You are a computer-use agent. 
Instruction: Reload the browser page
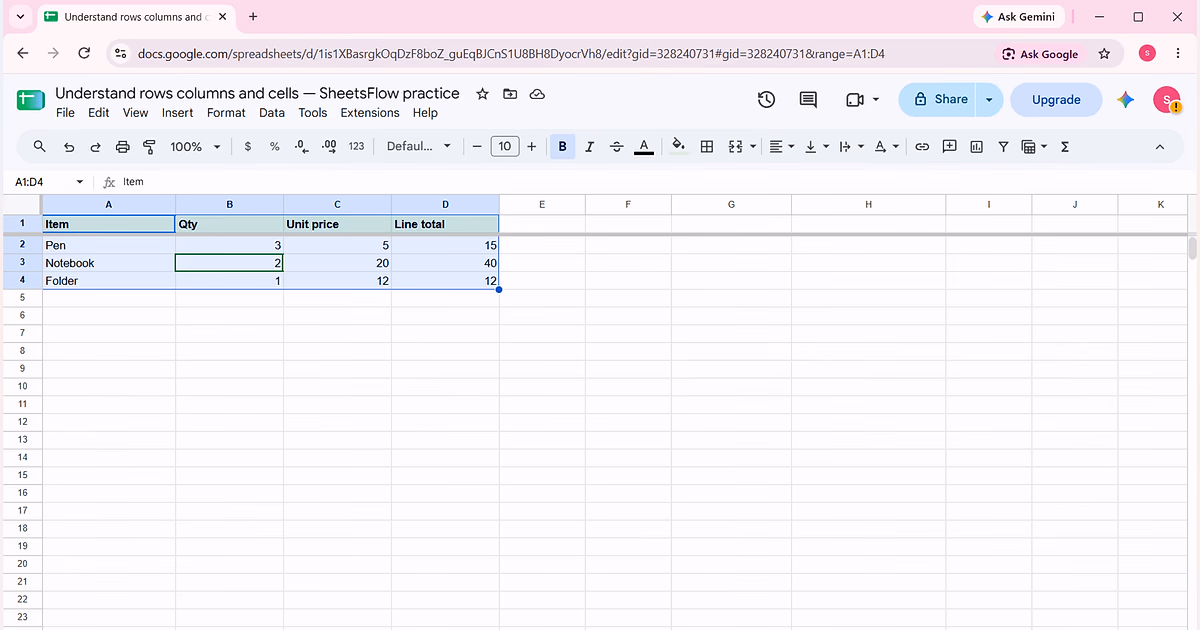click(85, 54)
